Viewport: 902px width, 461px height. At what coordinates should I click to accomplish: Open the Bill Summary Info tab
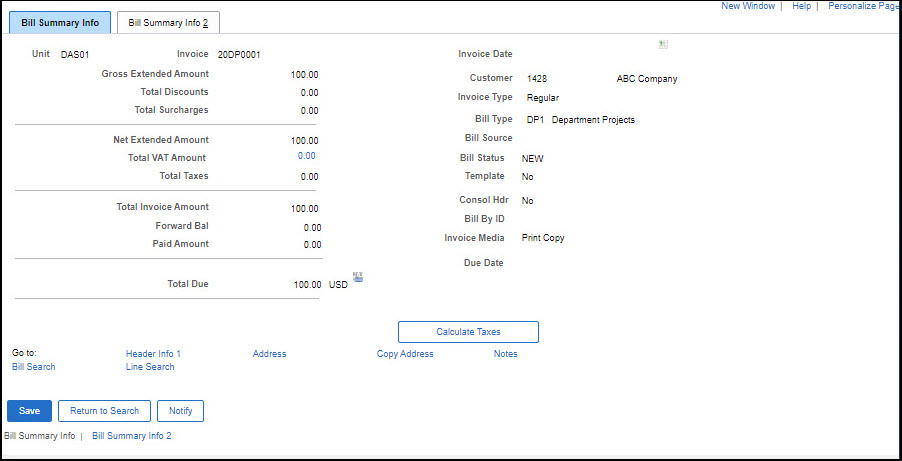click(60, 23)
